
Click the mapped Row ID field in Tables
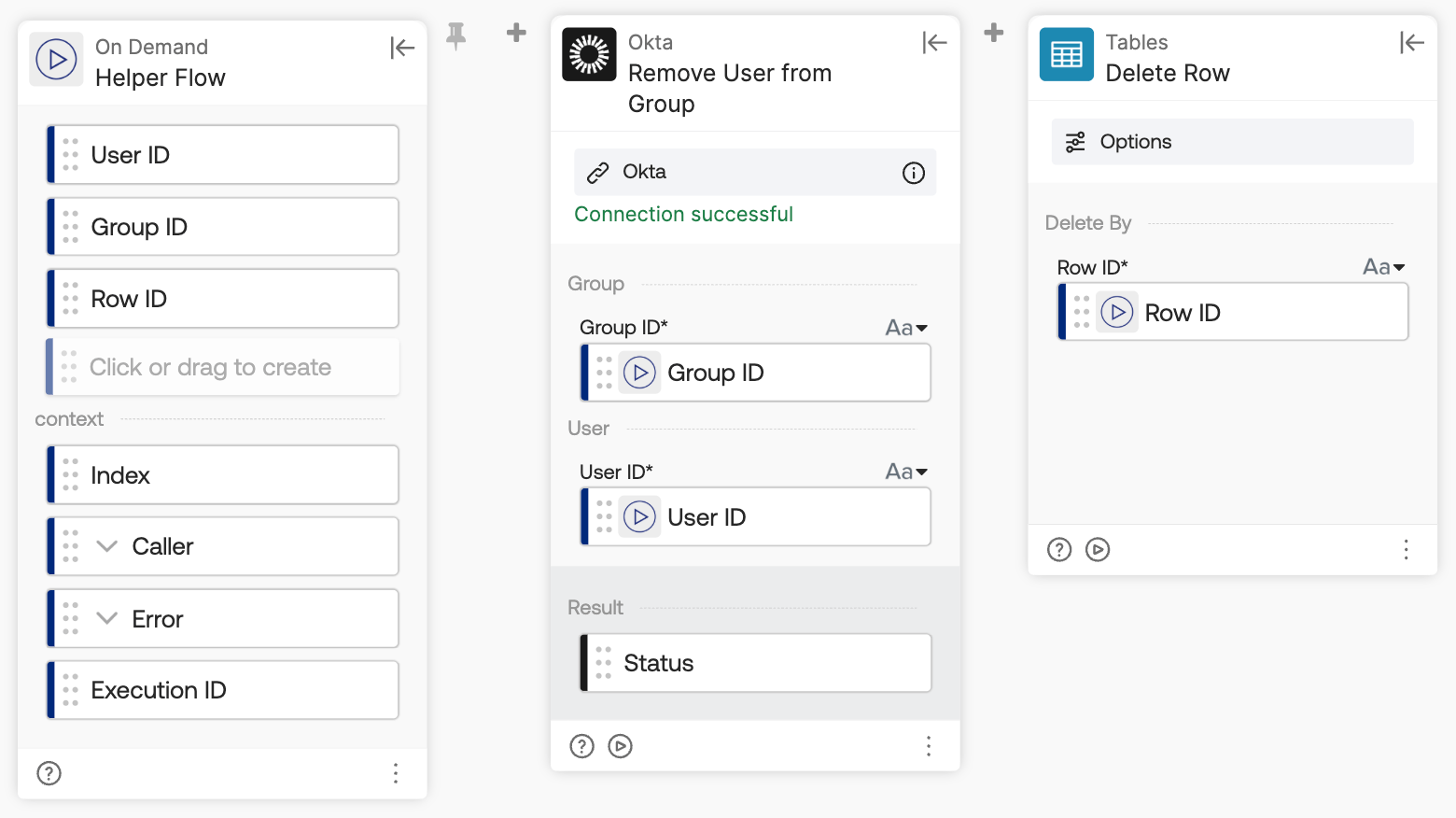pyautogui.click(x=1234, y=312)
